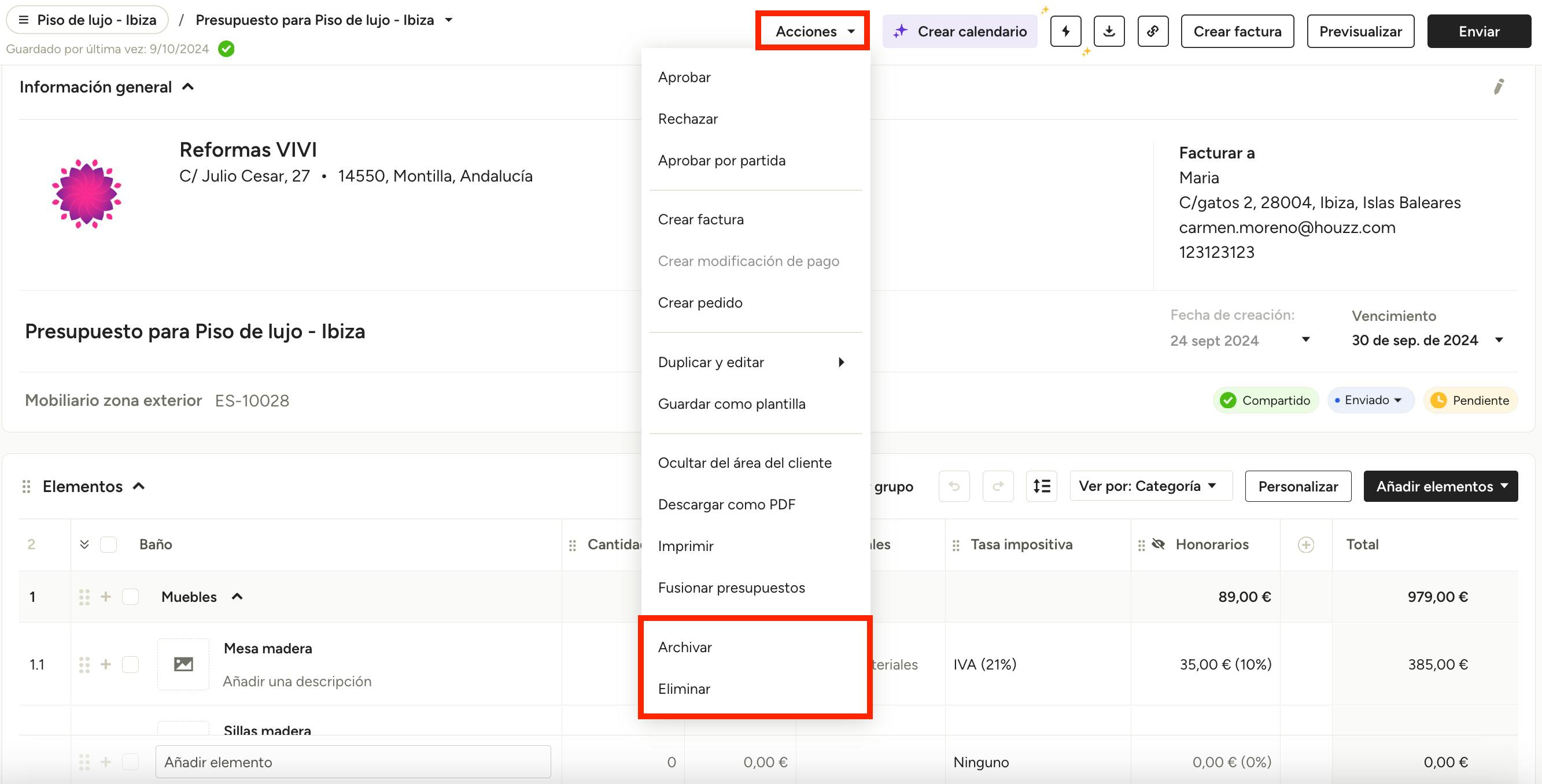Choose Fusionar presupuestos menu item
Viewport: 1542px width, 784px height.
point(755,587)
